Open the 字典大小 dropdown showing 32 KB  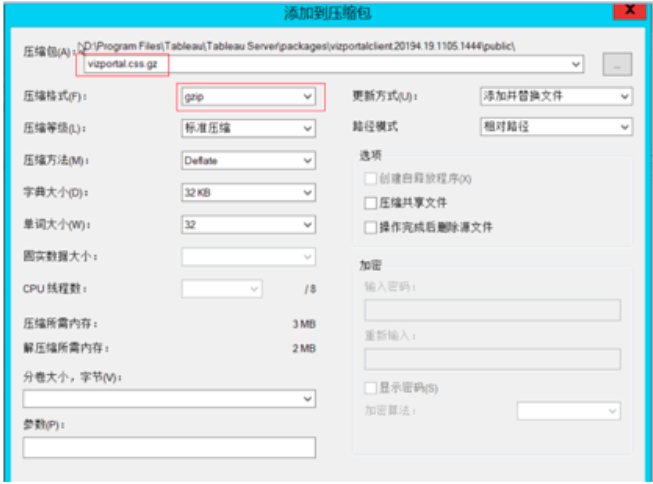[248, 192]
